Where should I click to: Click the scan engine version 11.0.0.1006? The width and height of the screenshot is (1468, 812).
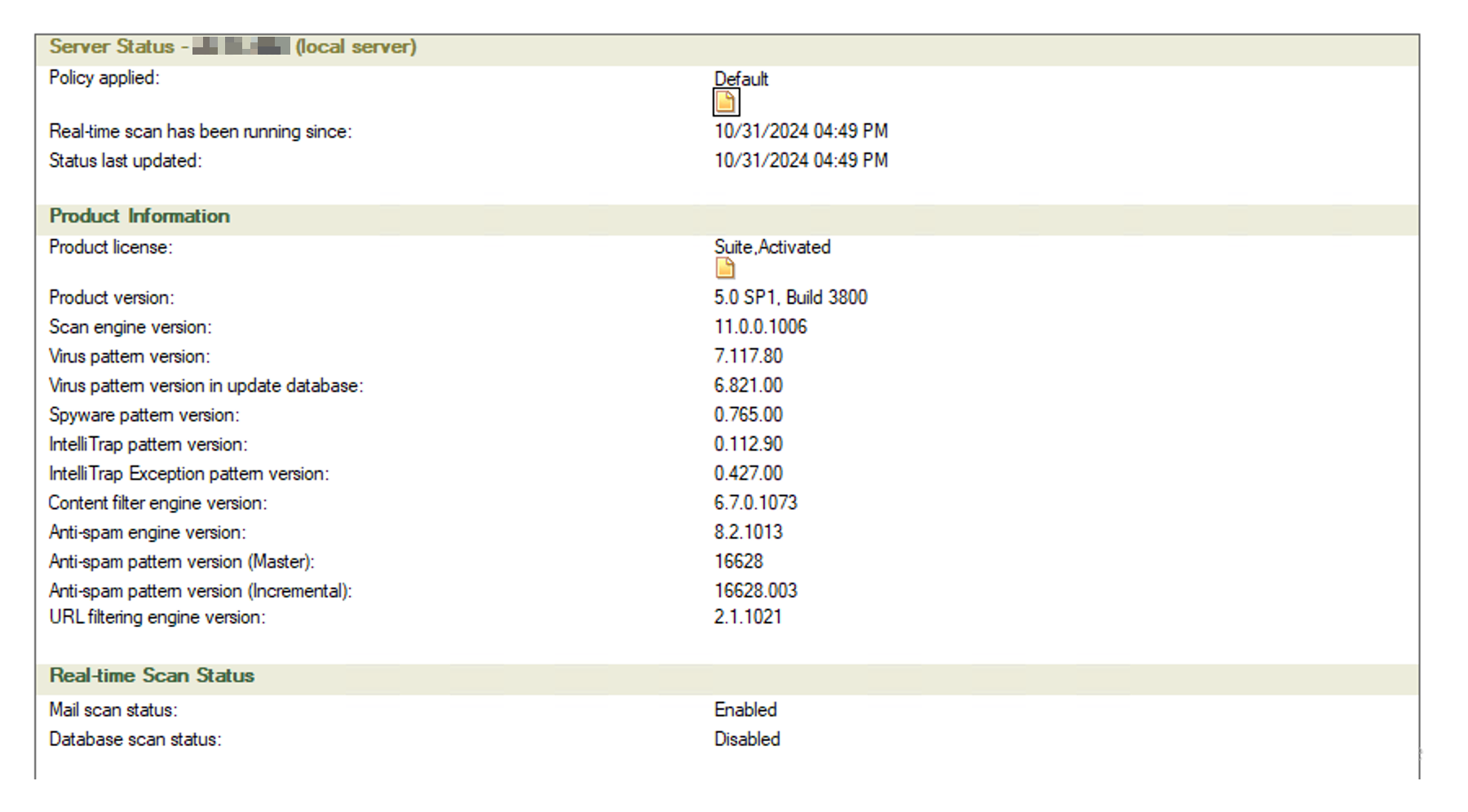[760, 327]
